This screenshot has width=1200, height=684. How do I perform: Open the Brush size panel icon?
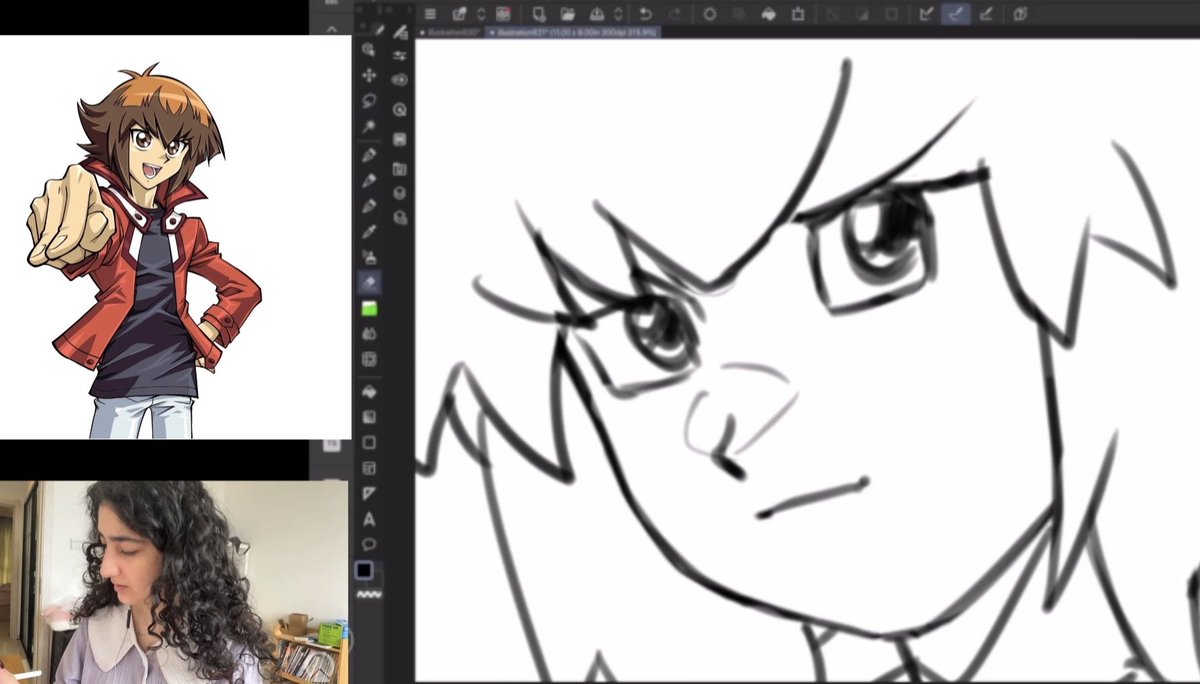tap(400, 81)
